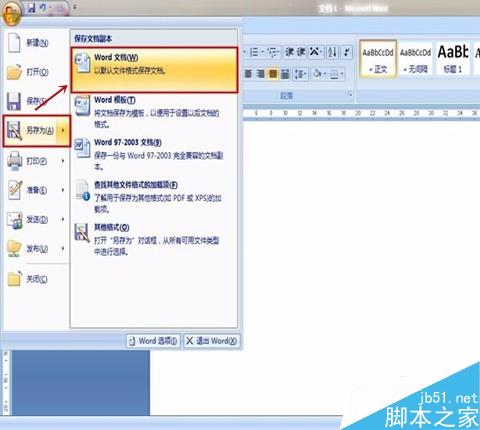Save as Word 模板(T) template

pyautogui.click(x=154, y=112)
